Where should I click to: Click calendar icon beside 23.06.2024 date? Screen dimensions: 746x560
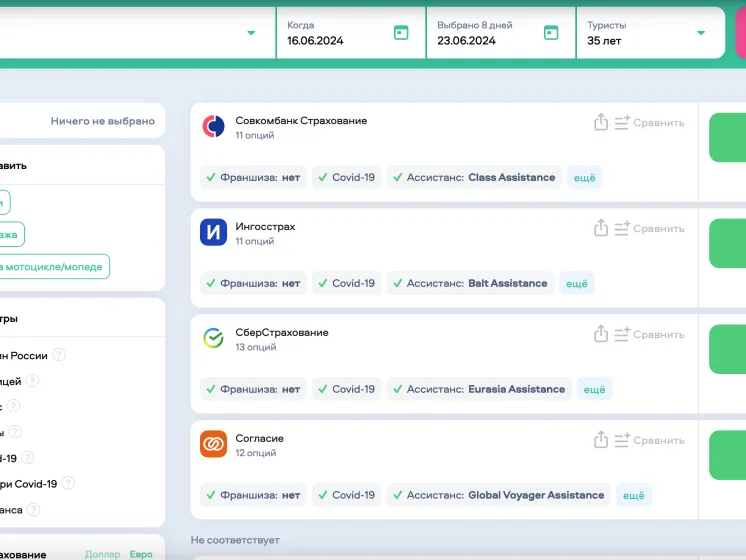[551, 33]
